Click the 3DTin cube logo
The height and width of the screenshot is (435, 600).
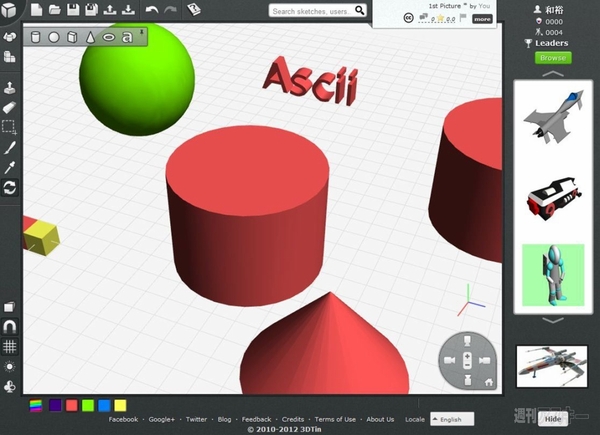pos(8,10)
